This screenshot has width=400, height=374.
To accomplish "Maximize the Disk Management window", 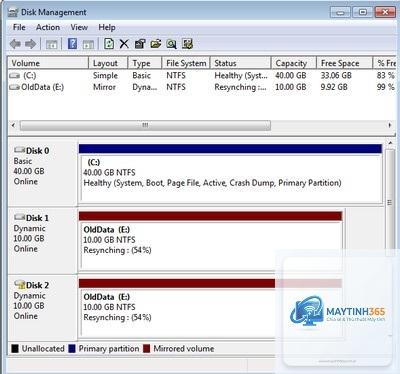I will pos(363,12).
